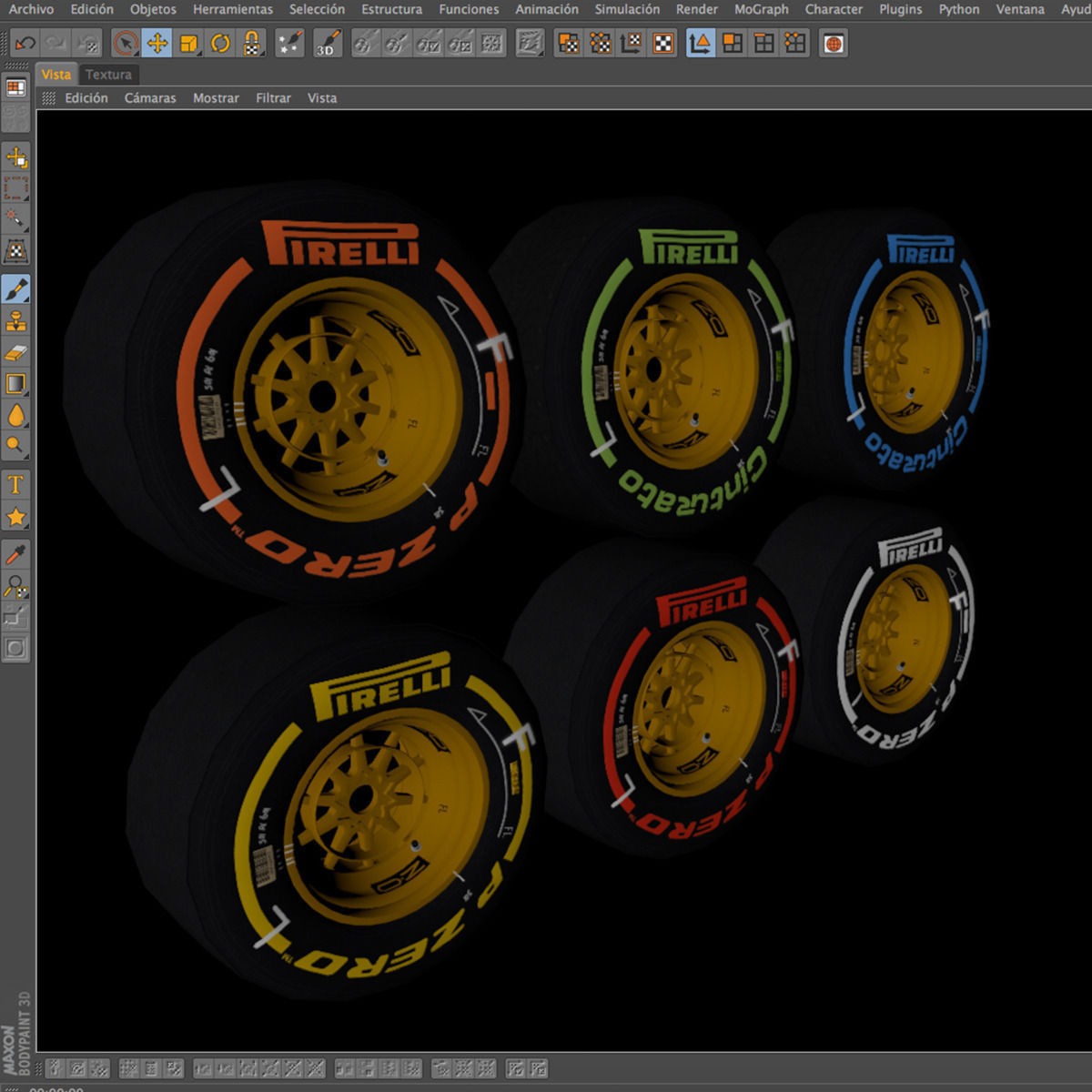Open the viewport Vista submenu
This screenshot has width=1092, height=1092.
tap(322, 98)
